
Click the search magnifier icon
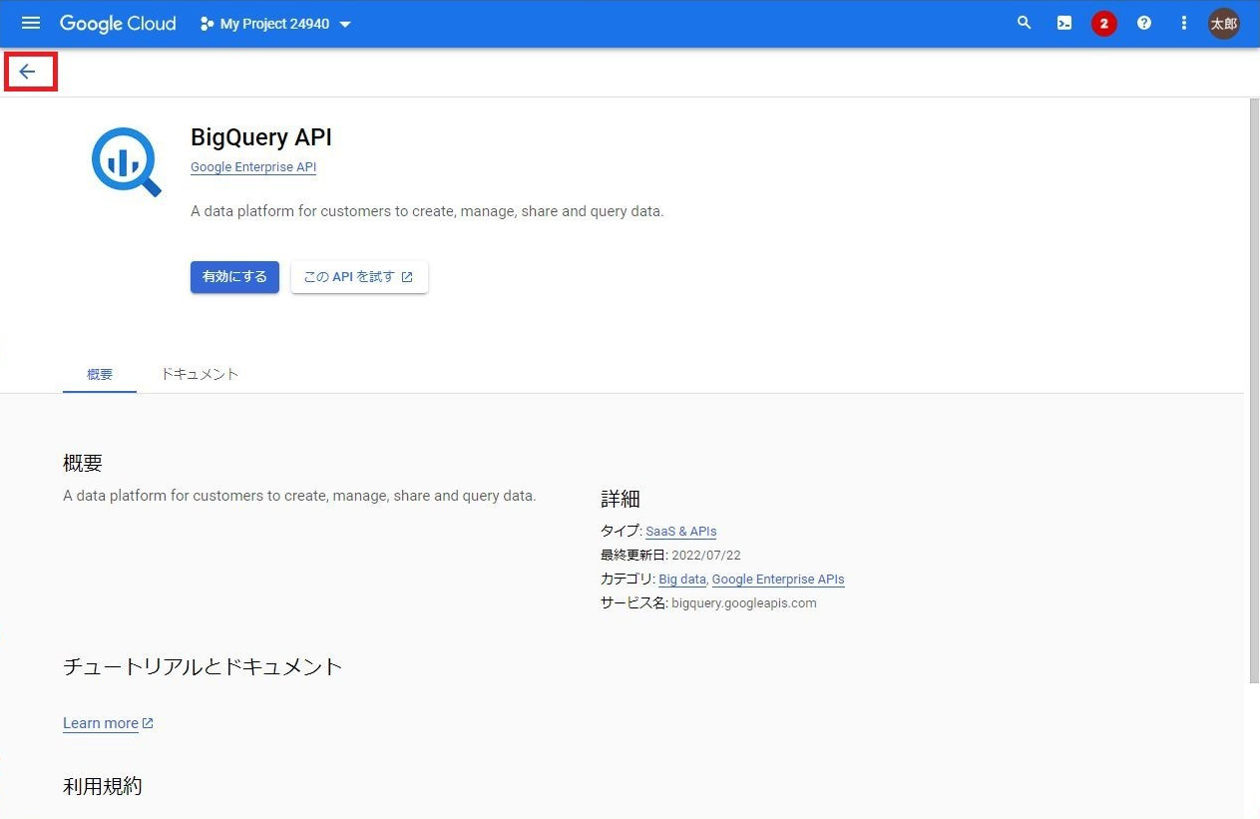click(1024, 23)
